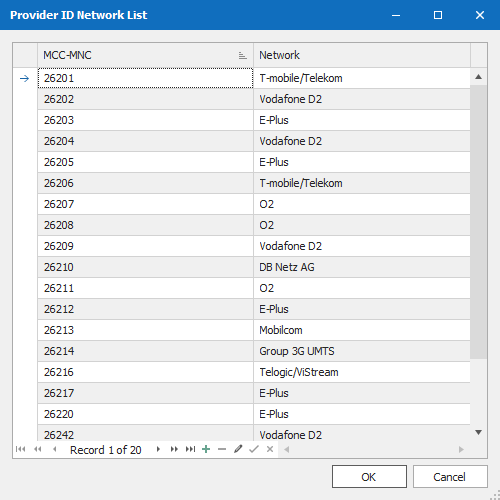
Task: Click the Network column header
Action: [362, 55]
